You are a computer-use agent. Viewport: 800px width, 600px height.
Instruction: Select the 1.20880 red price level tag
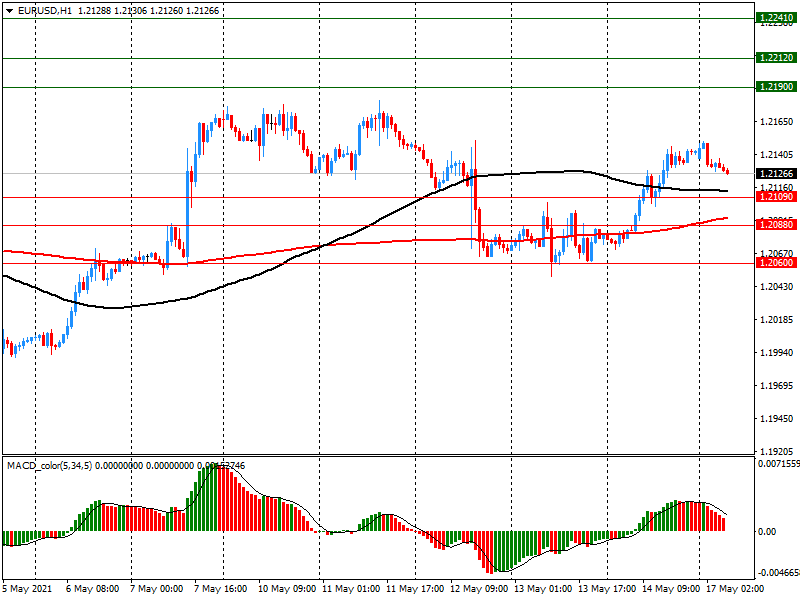coord(776,226)
